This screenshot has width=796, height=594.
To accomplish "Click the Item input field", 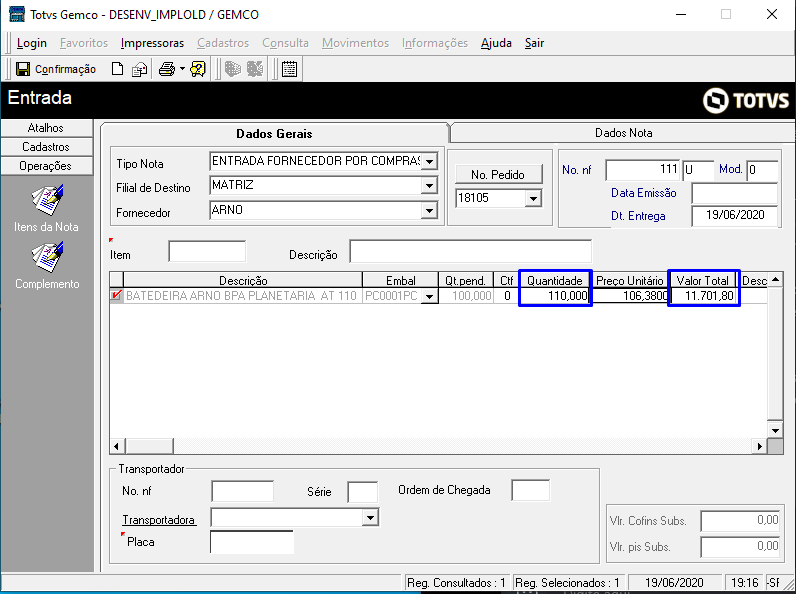I will [207, 252].
